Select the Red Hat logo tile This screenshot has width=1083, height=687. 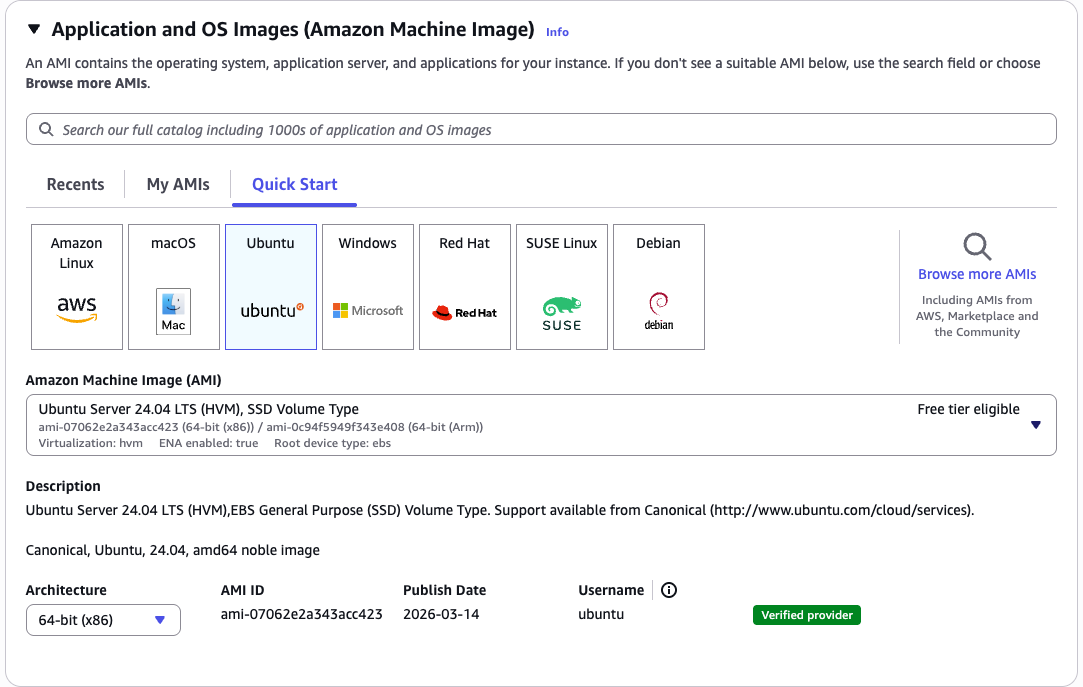coord(465,287)
